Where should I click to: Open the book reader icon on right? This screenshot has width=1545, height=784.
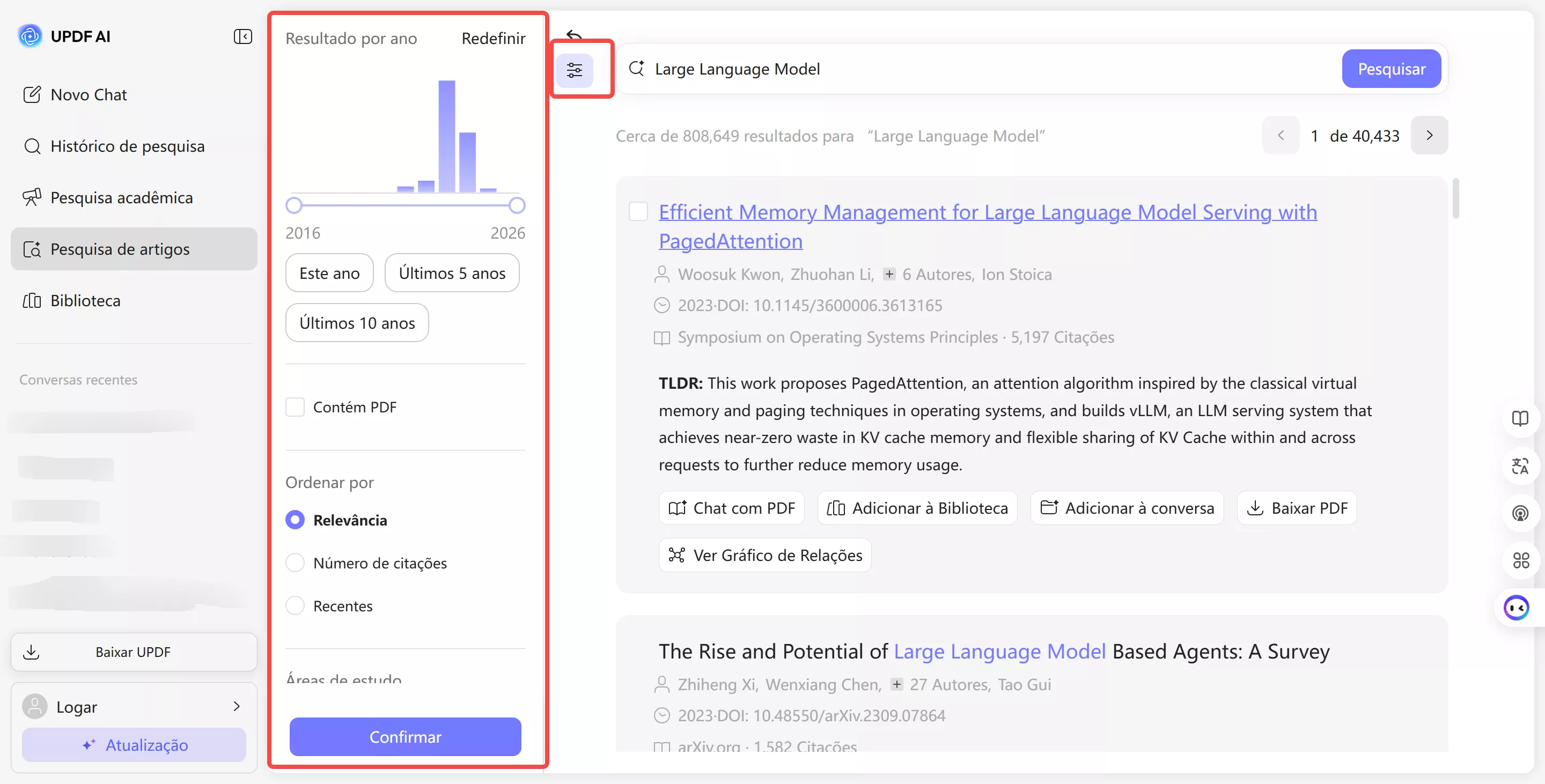1520,418
